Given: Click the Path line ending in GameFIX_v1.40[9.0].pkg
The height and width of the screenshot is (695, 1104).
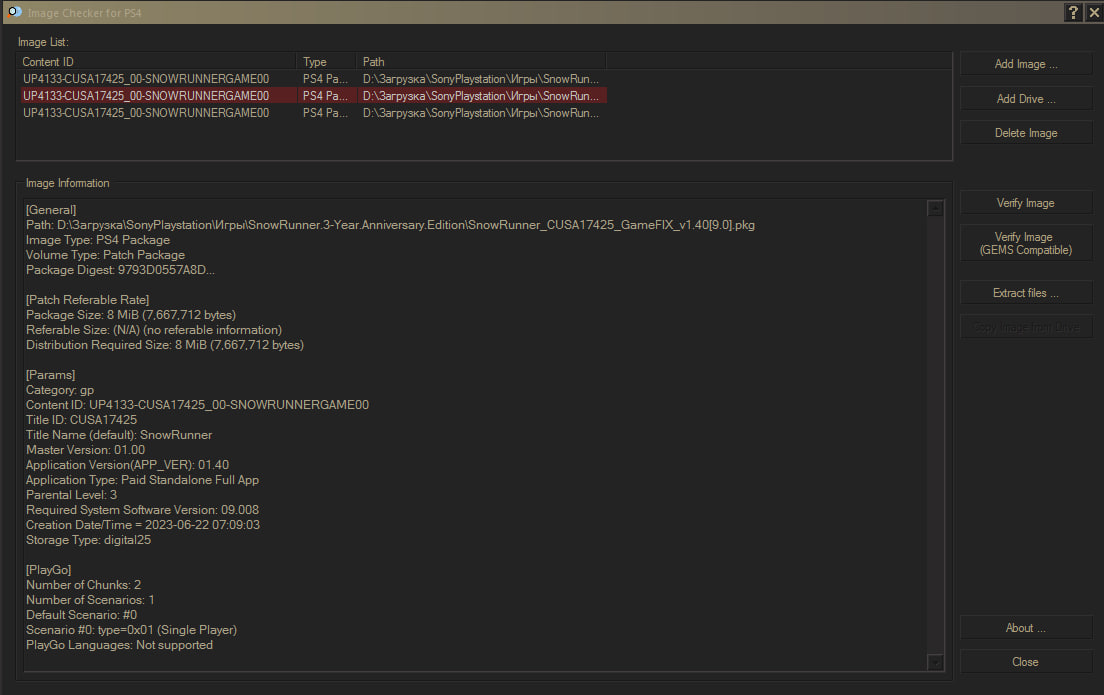Looking at the screenshot, I should (x=390, y=225).
